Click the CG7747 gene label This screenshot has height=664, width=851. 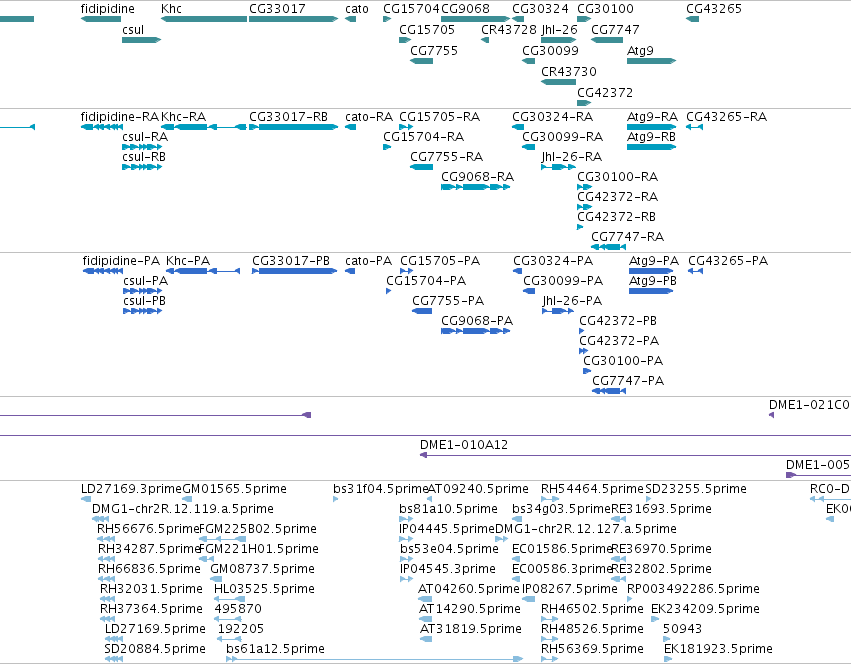click(615, 30)
